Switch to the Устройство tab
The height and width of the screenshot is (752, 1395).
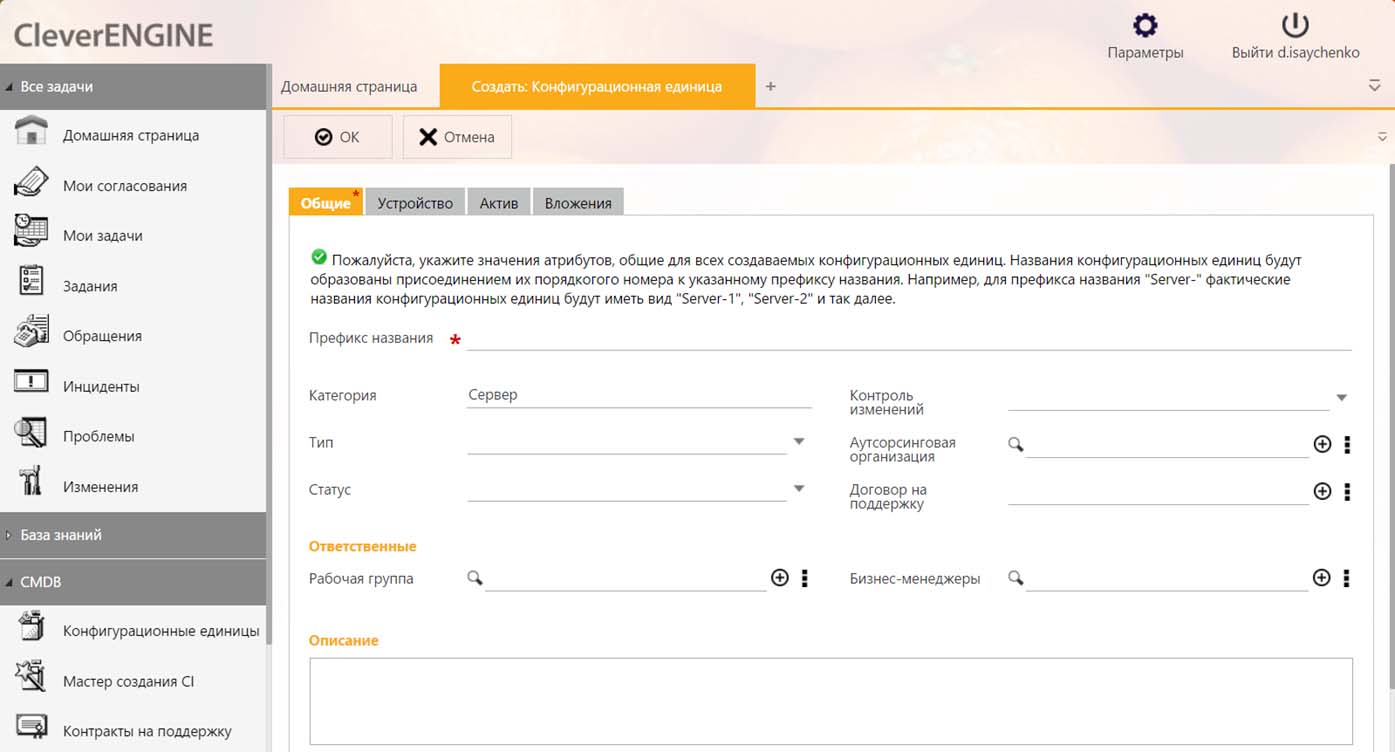pos(415,203)
